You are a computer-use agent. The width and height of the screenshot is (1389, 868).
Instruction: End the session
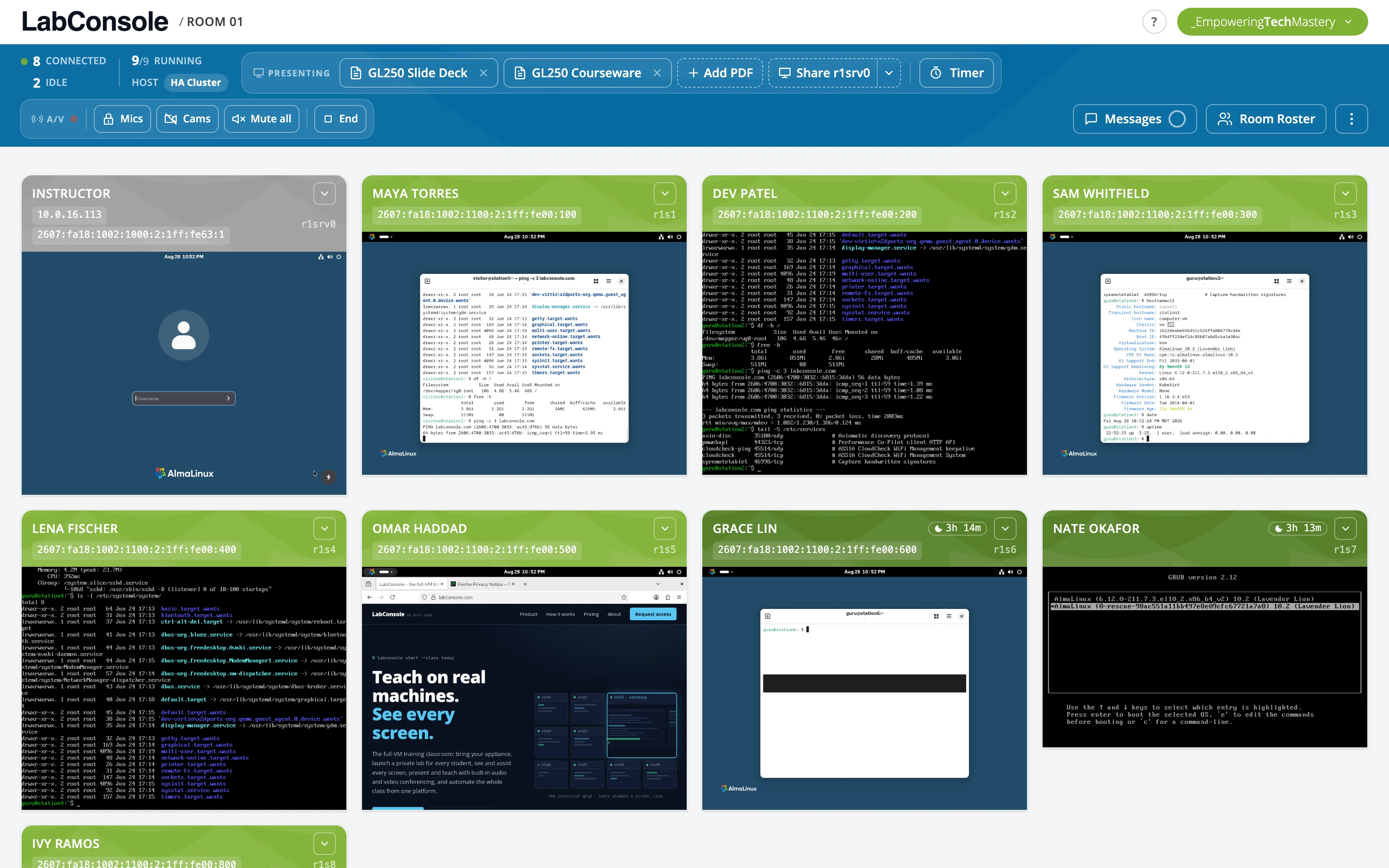click(340, 119)
